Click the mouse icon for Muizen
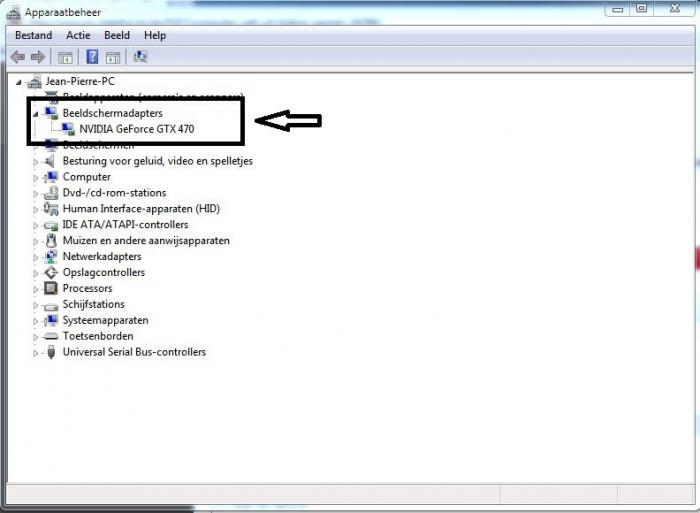700x513 pixels. tap(51, 241)
